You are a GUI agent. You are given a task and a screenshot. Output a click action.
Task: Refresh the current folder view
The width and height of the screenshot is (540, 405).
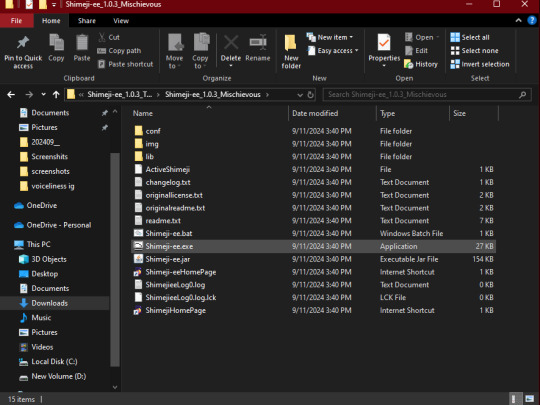point(310,95)
